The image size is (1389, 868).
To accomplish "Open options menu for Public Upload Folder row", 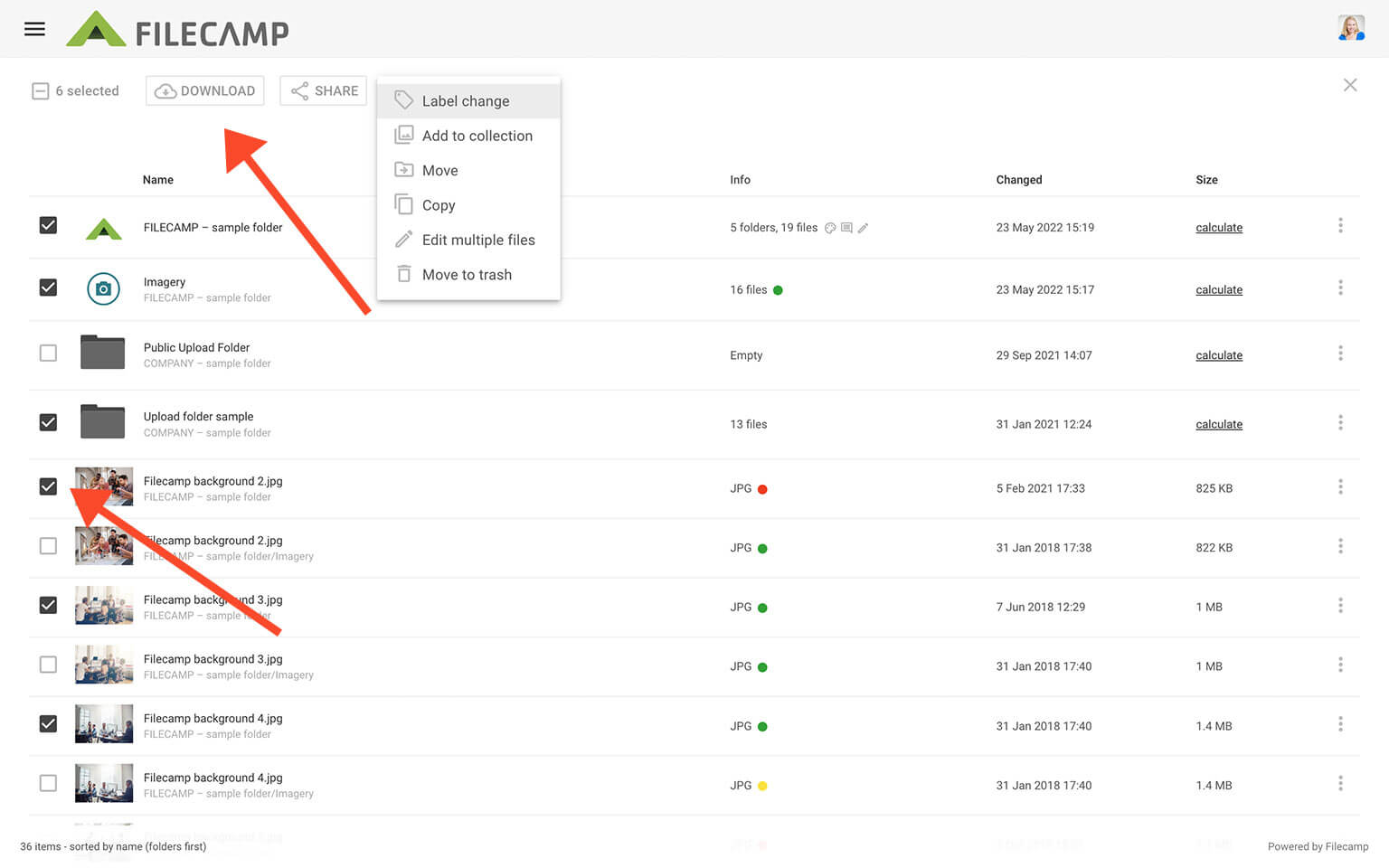I will (x=1340, y=353).
